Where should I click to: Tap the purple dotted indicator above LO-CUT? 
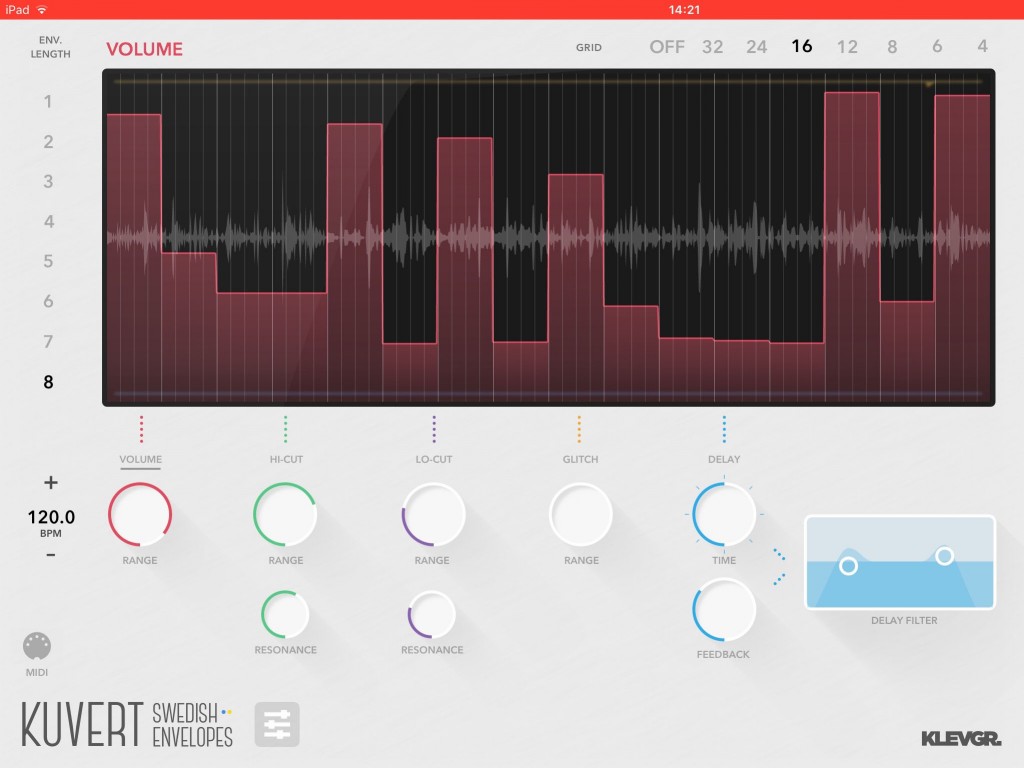click(434, 429)
